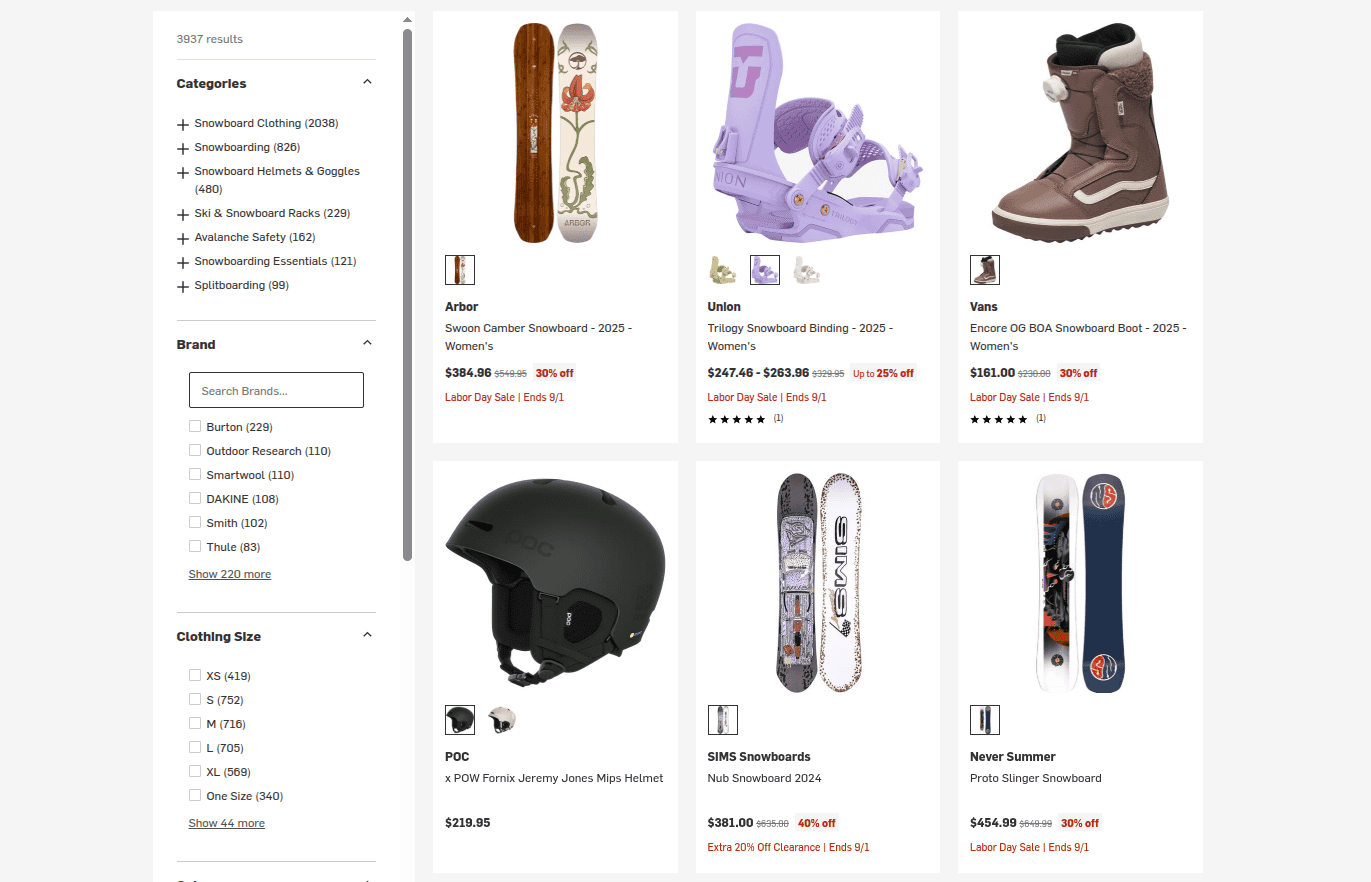Collapse the Clothing Size section chevron
1371x882 pixels.
(367, 635)
